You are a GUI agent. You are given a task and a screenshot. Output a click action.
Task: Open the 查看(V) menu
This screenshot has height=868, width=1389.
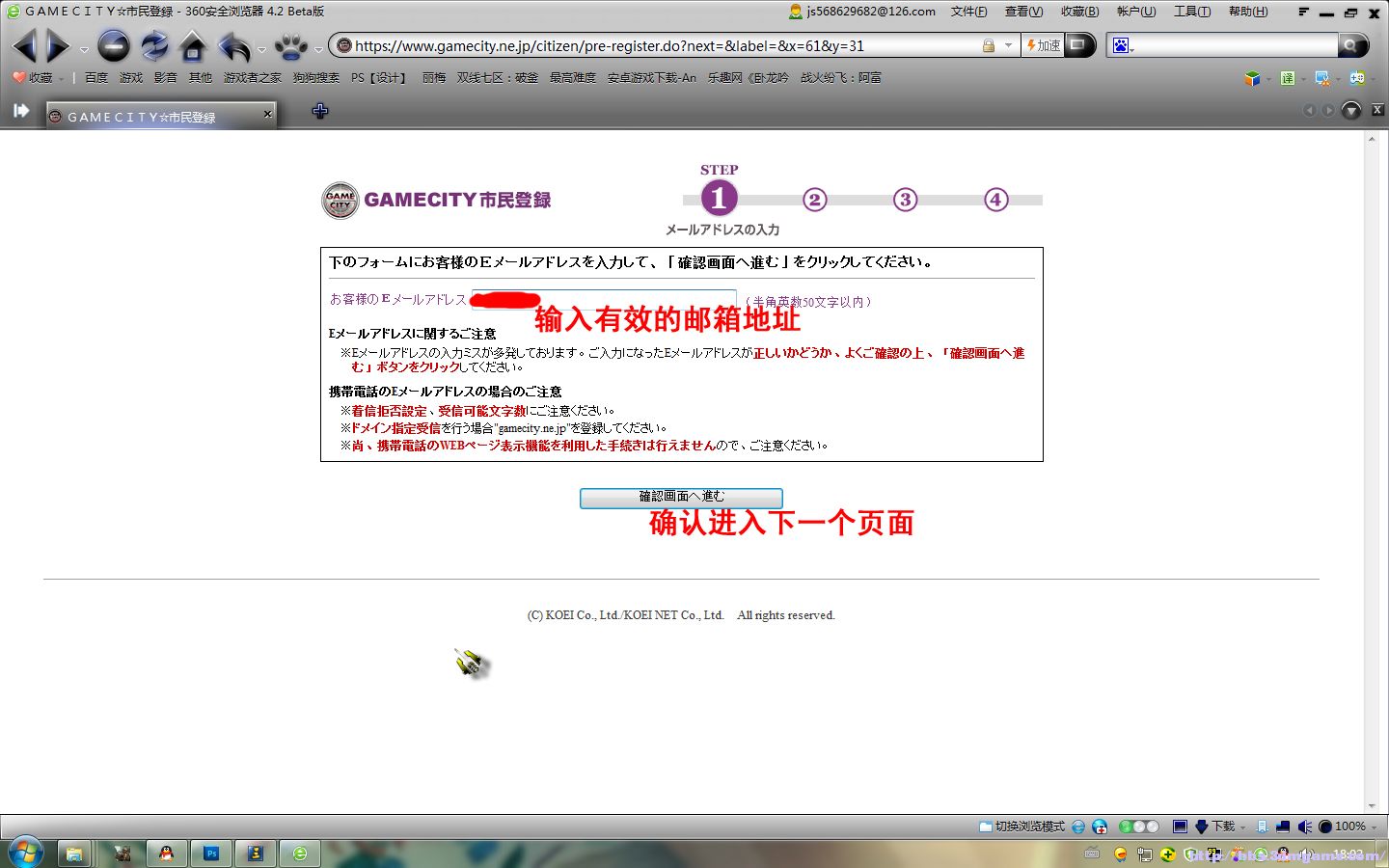pyautogui.click(x=1023, y=12)
